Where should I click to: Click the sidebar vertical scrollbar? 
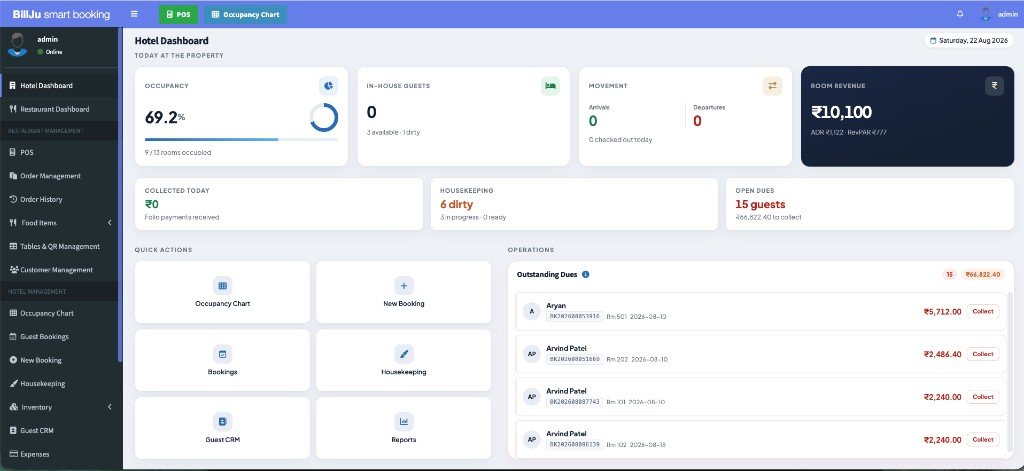coord(120,196)
